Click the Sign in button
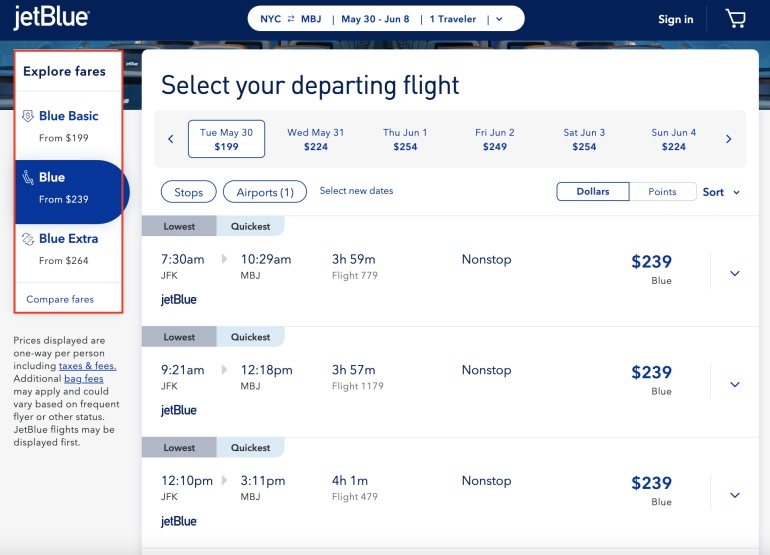 [x=675, y=19]
